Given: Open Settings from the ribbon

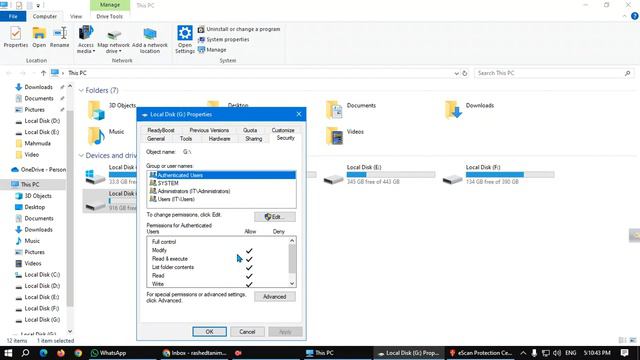Looking at the screenshot, I should pyautogui.click(x=184, y=39).
